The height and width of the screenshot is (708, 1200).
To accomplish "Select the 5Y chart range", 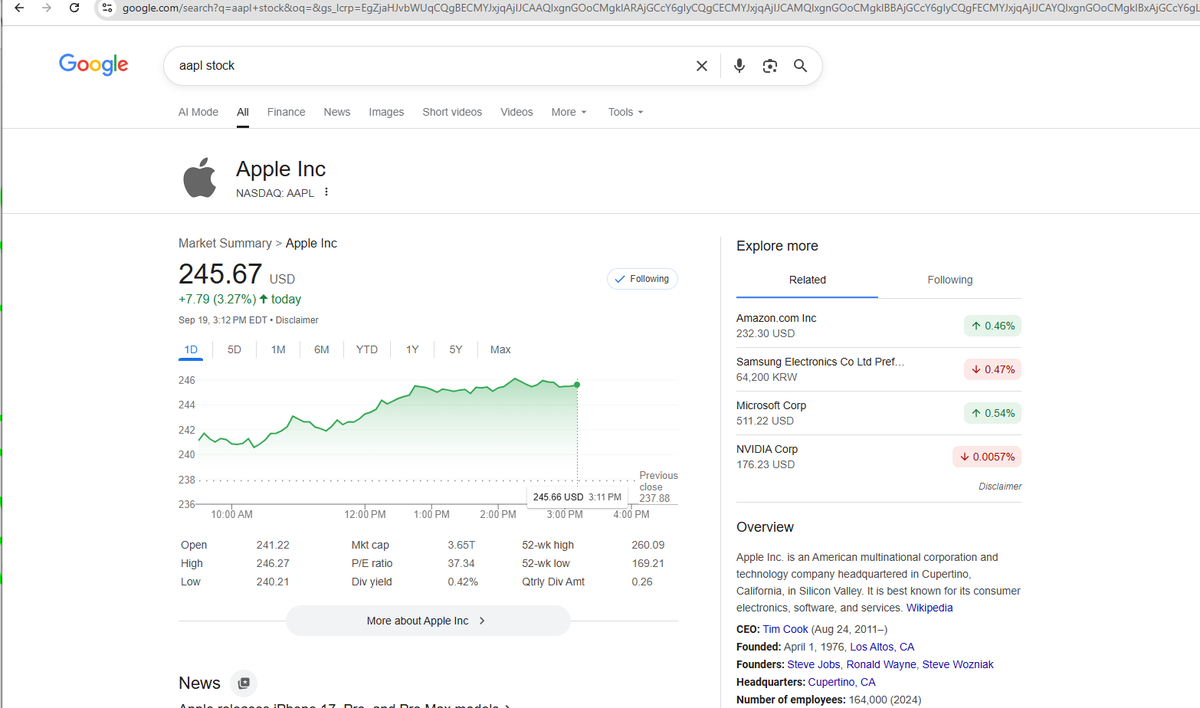I will [456, 350].
